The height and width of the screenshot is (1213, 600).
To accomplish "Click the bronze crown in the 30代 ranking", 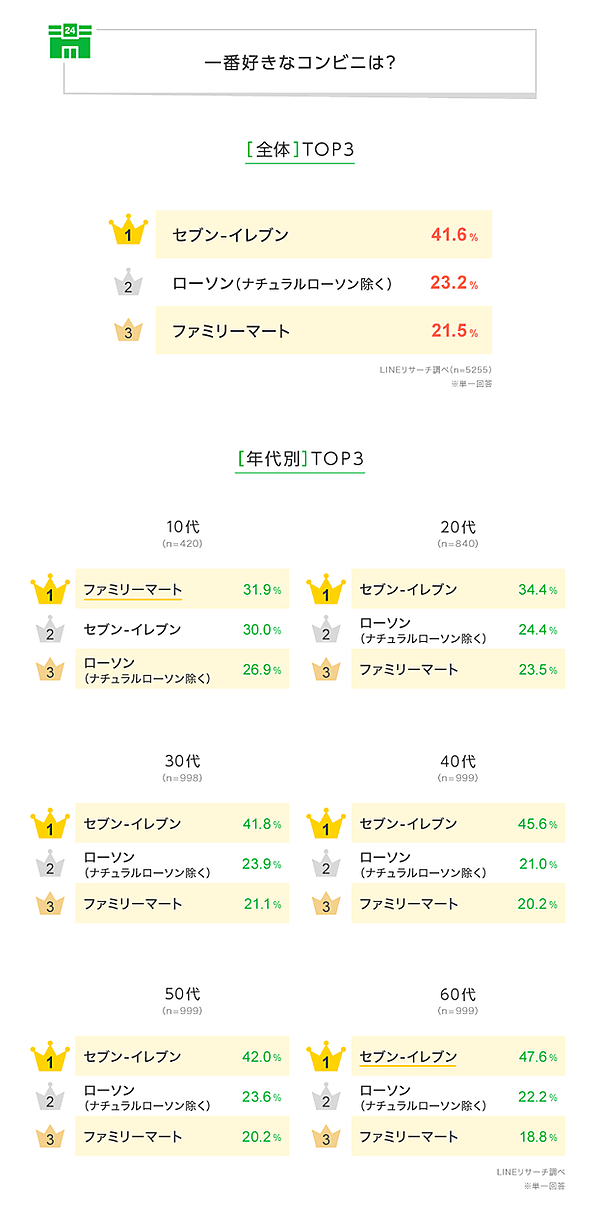I will coord(49,904).
